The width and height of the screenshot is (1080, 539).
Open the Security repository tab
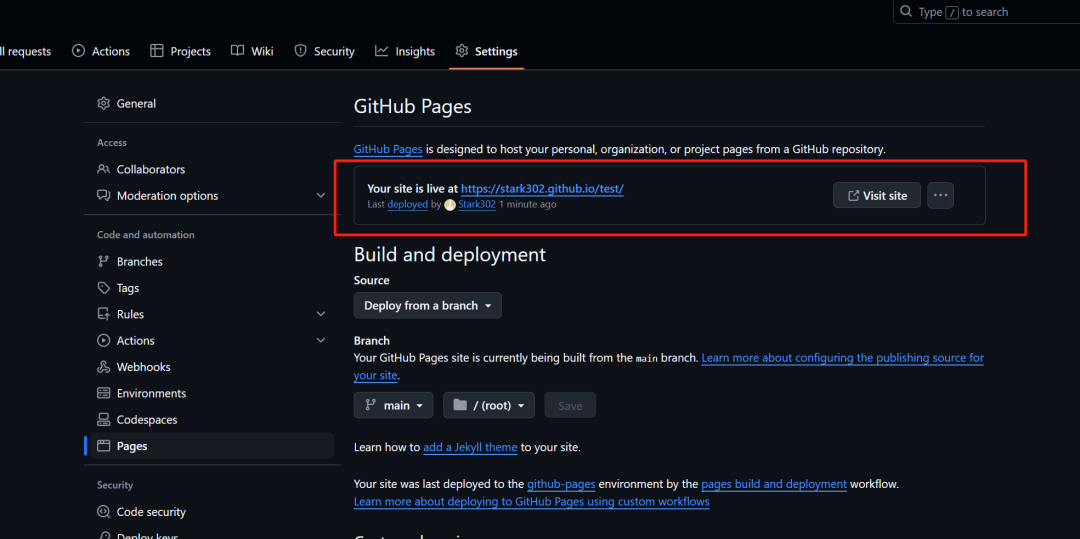pyautogui.click(x=324, y=51)
